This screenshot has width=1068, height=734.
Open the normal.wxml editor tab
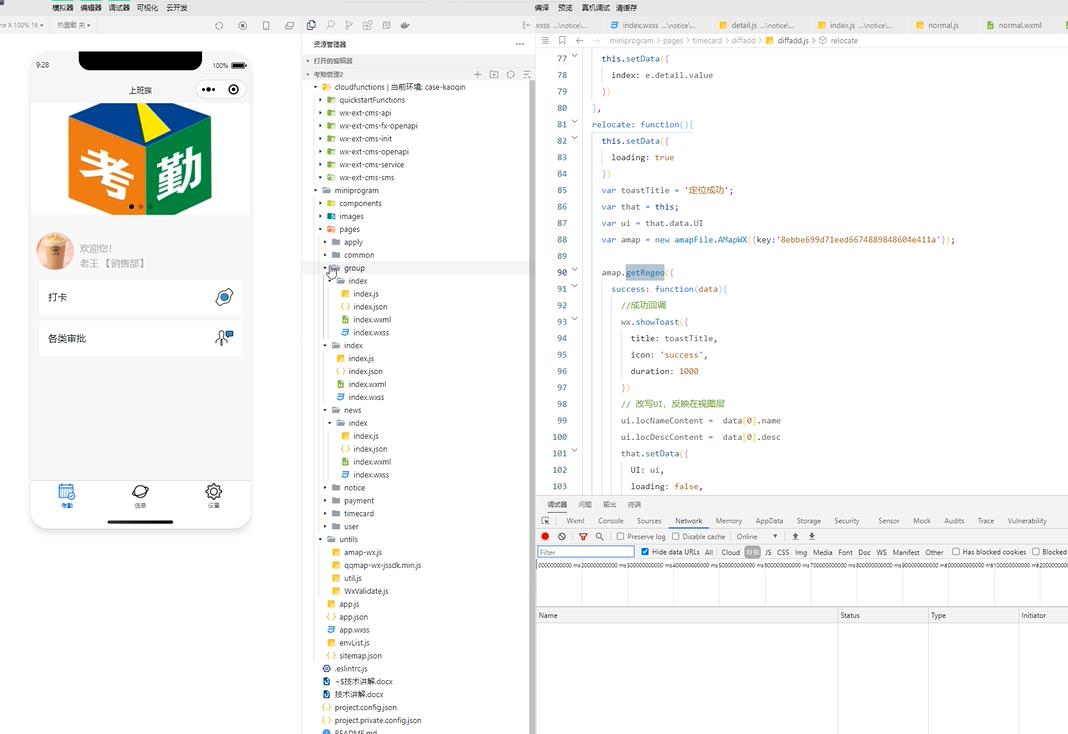click(x=1014, y=25)
